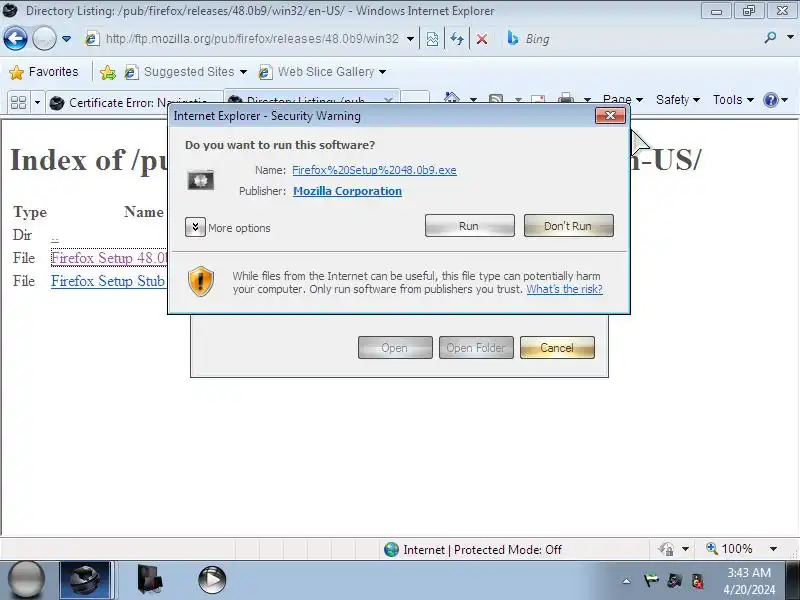This screenshot has height=600, width=800.
Task: Click the red Stop loading icon
Action: tap(482, 39)
